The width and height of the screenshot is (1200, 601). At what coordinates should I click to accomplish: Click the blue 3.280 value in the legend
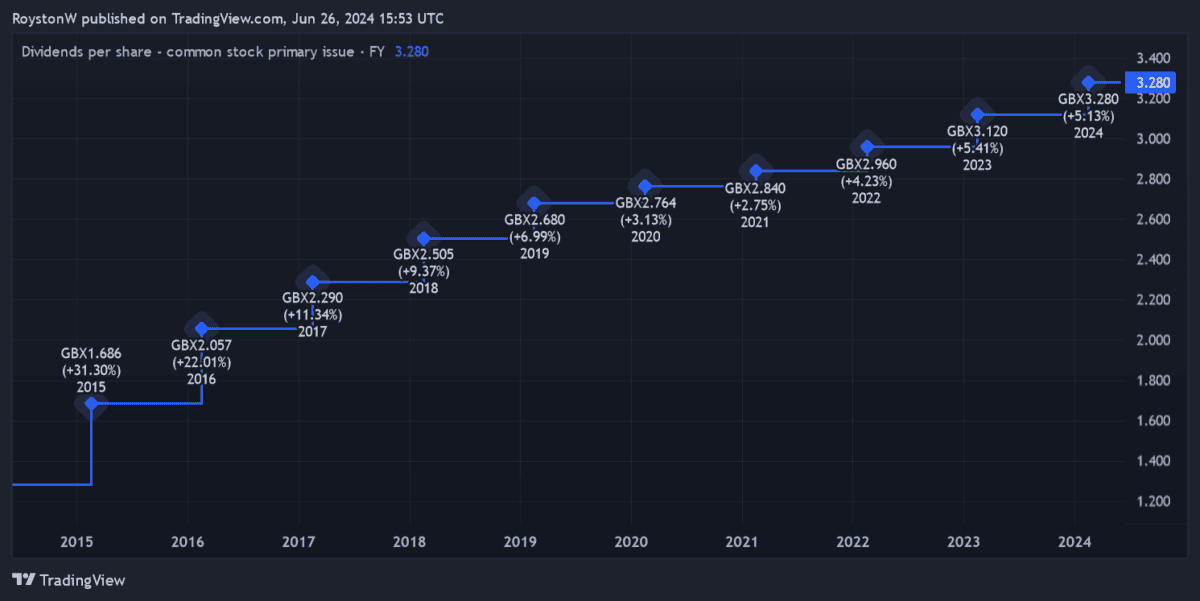click(x=412, y=51)
